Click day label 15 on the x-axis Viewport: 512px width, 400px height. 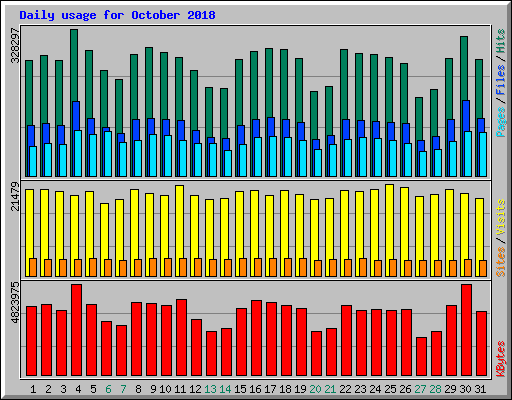click(x=240, y=389)
